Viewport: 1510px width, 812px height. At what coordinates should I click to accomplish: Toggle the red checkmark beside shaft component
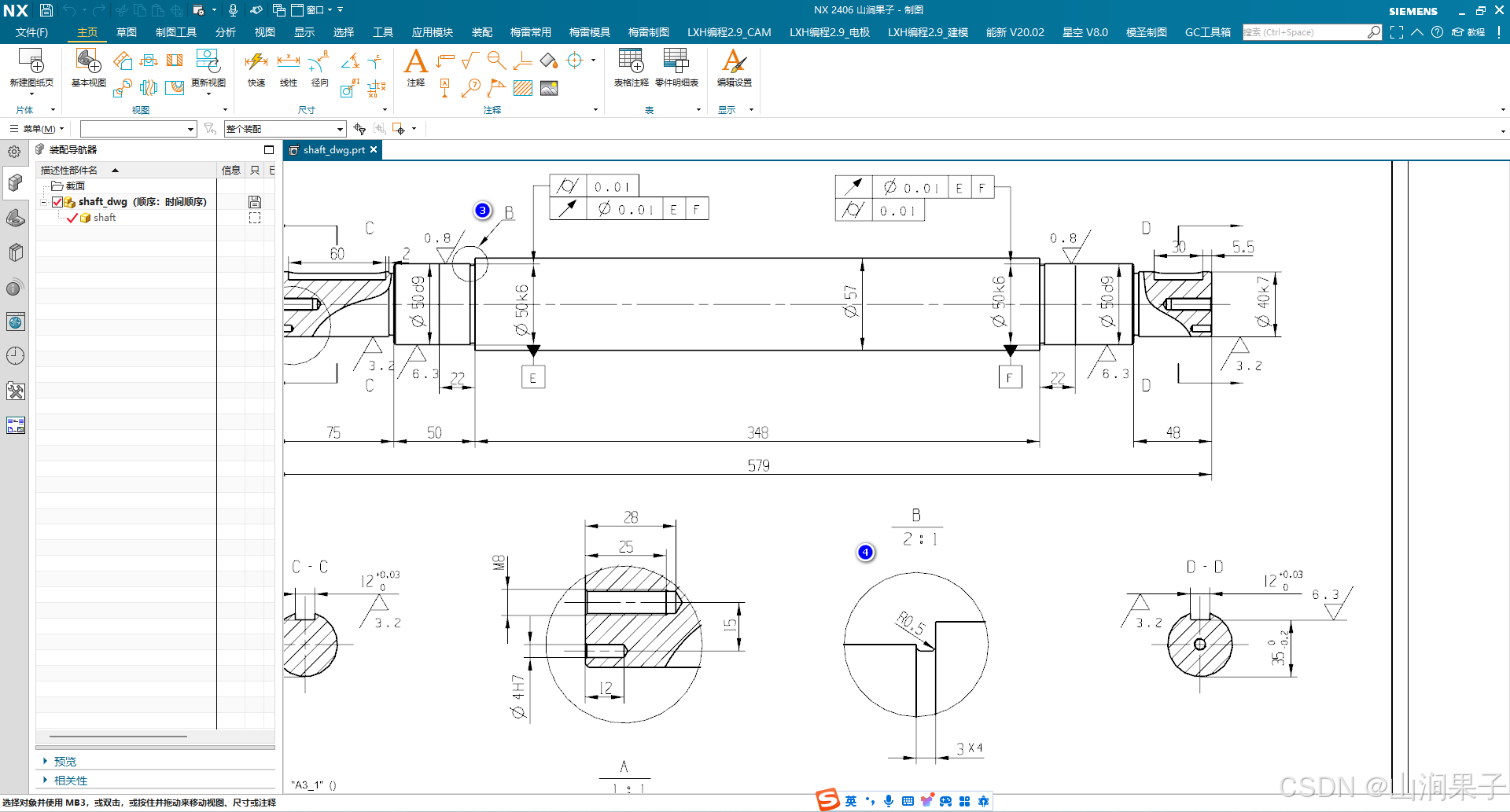[x=72, y=218]
